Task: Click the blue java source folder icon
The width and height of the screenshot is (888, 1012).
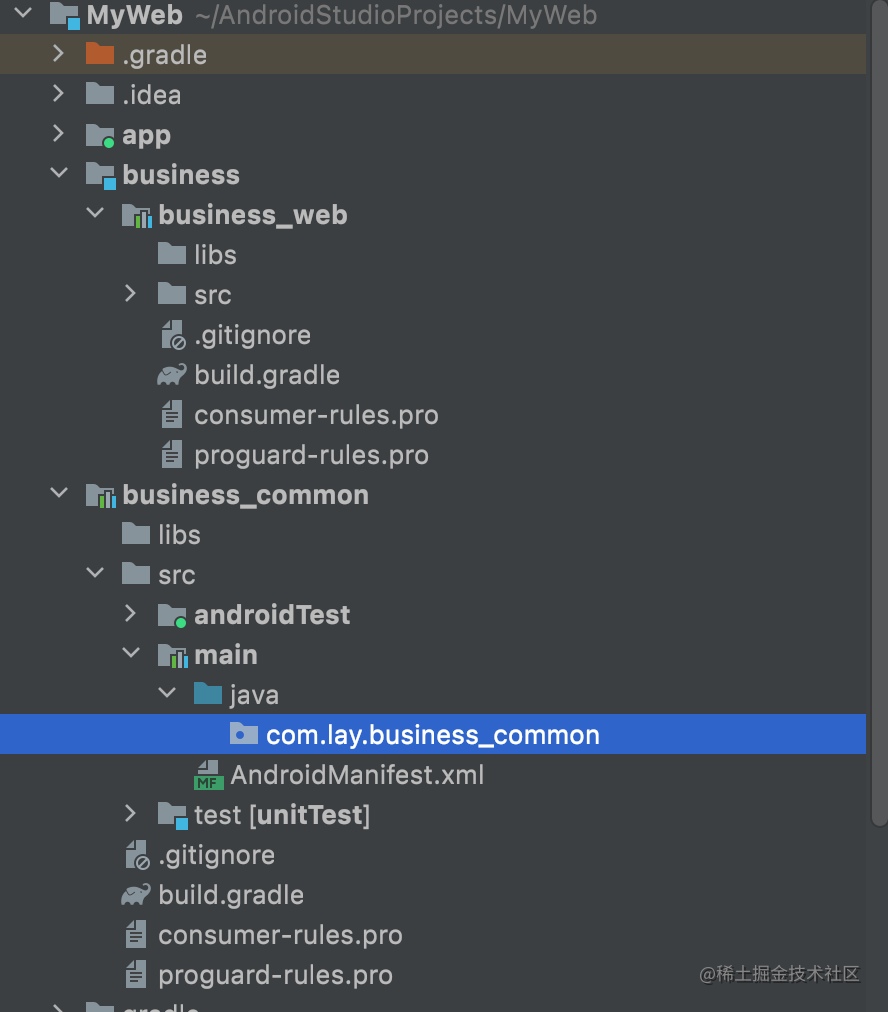Action: [208, 694]
